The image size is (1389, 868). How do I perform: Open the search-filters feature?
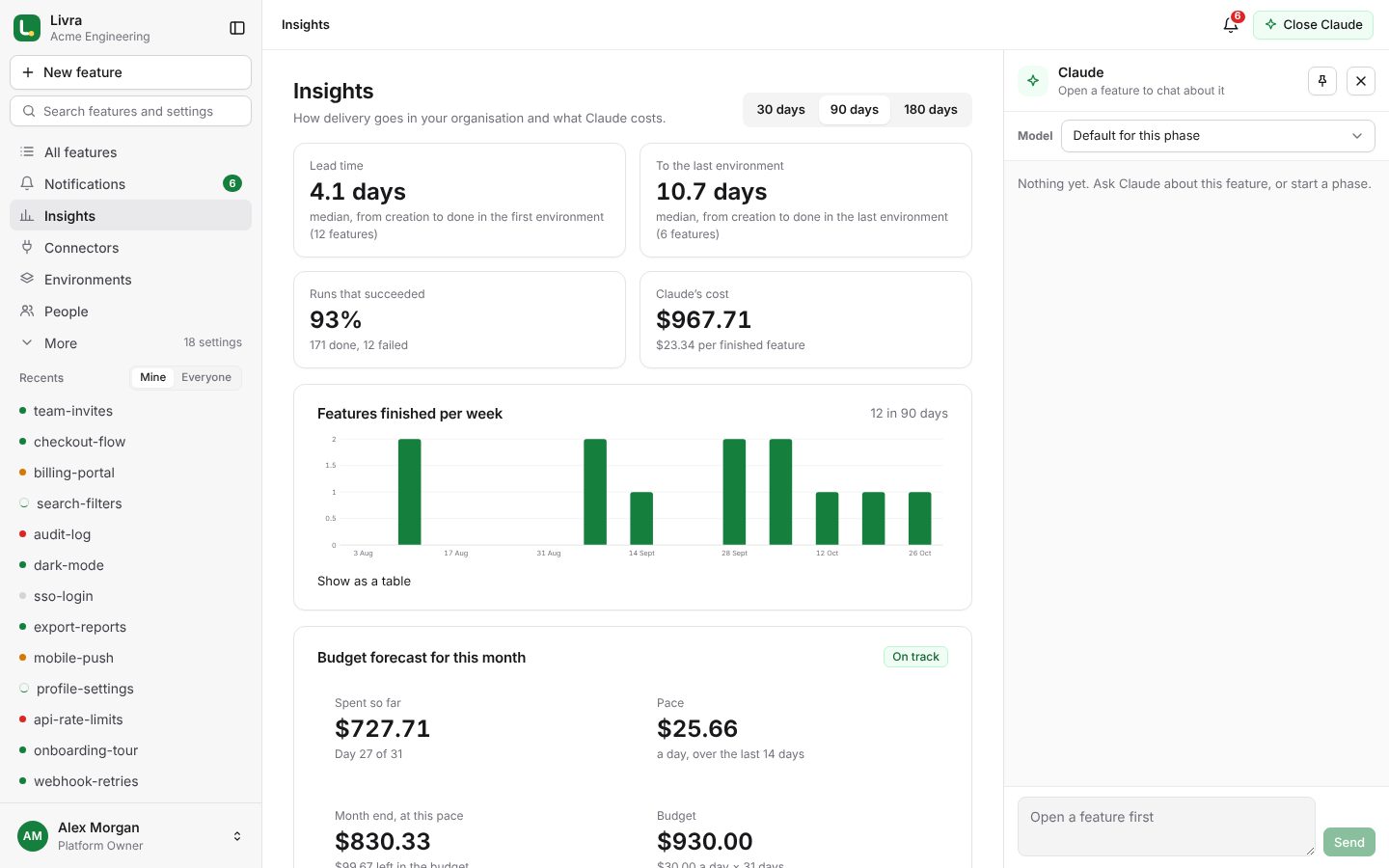(130, 503)
